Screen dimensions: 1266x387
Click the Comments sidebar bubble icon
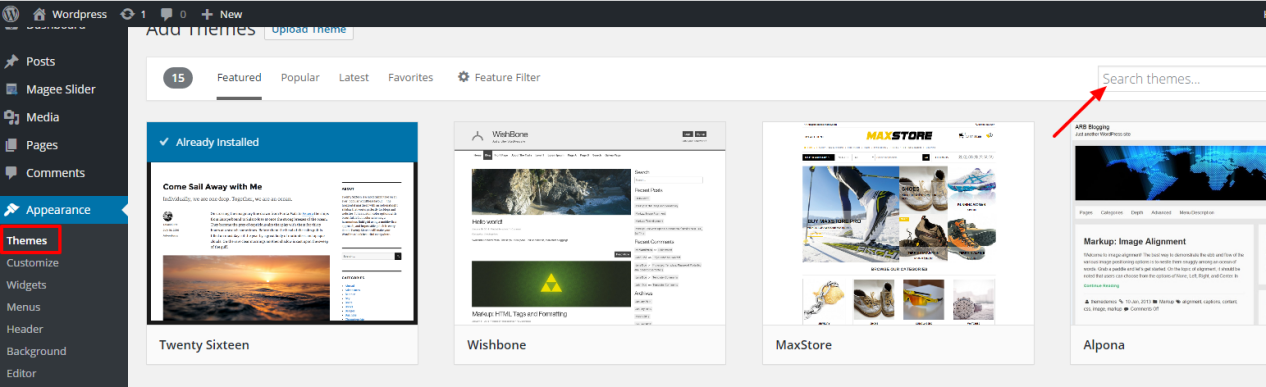coord(12,173)
